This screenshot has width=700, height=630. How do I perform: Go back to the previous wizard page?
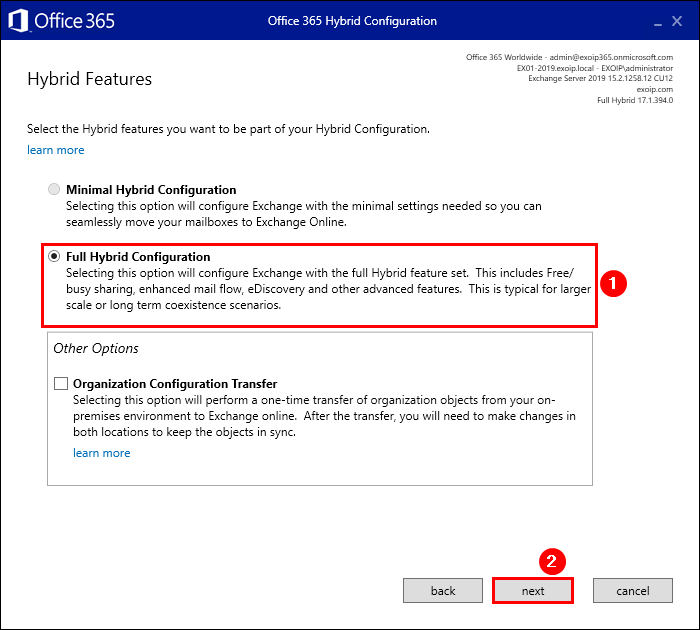tap(443, 591)
